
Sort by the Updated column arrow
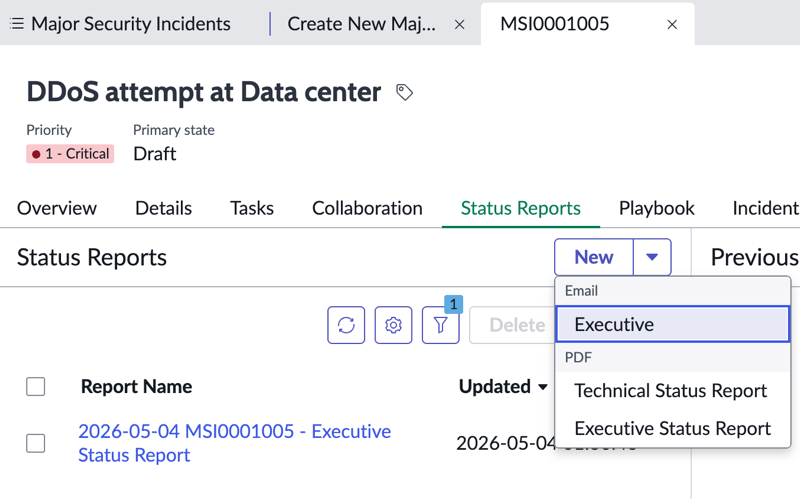pos(543,387)
